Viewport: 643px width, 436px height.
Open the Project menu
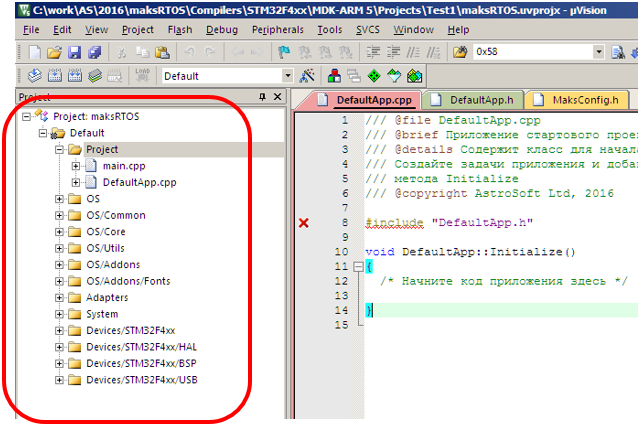tap(138, 30)
